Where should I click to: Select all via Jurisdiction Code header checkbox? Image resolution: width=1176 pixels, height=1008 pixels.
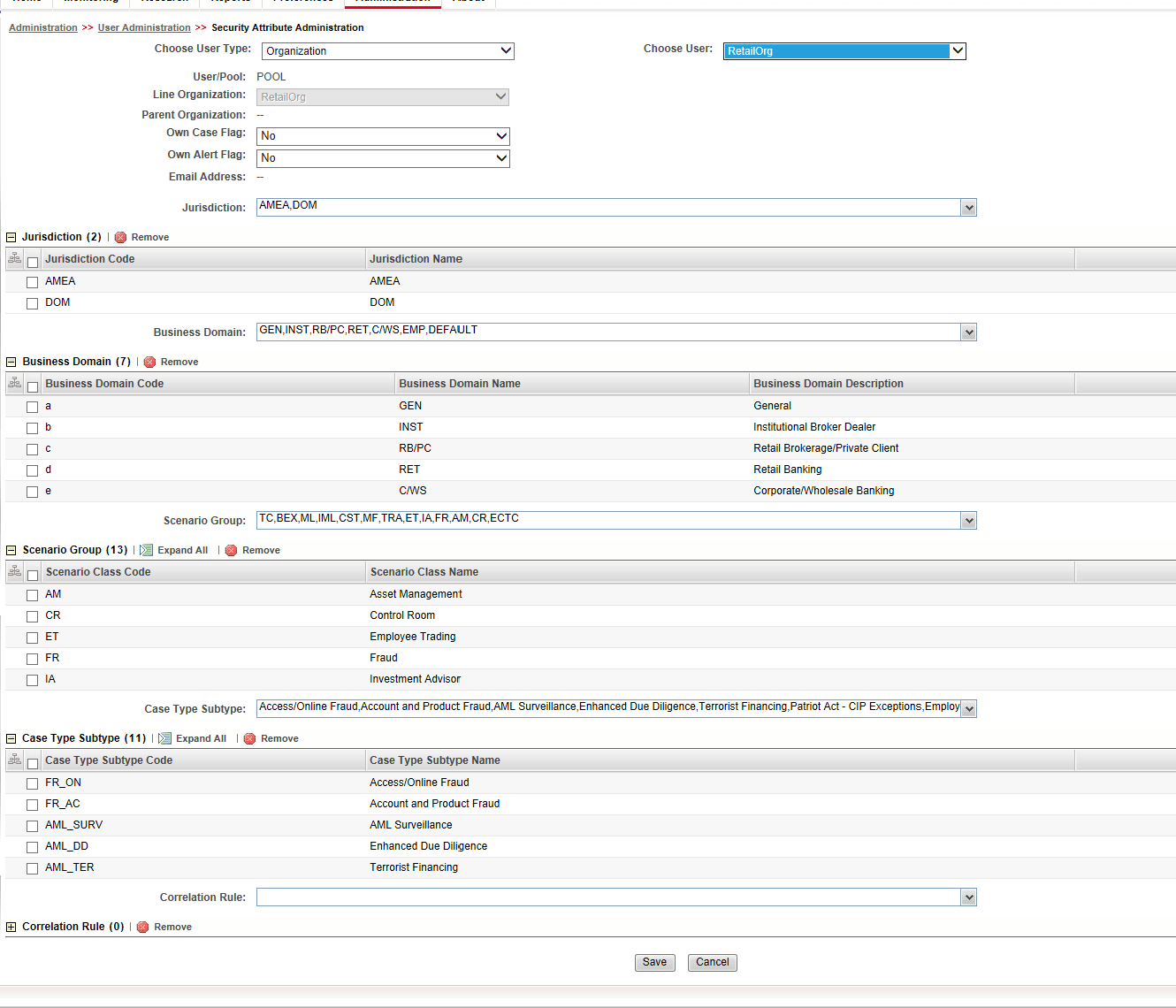tap(33, 262)
